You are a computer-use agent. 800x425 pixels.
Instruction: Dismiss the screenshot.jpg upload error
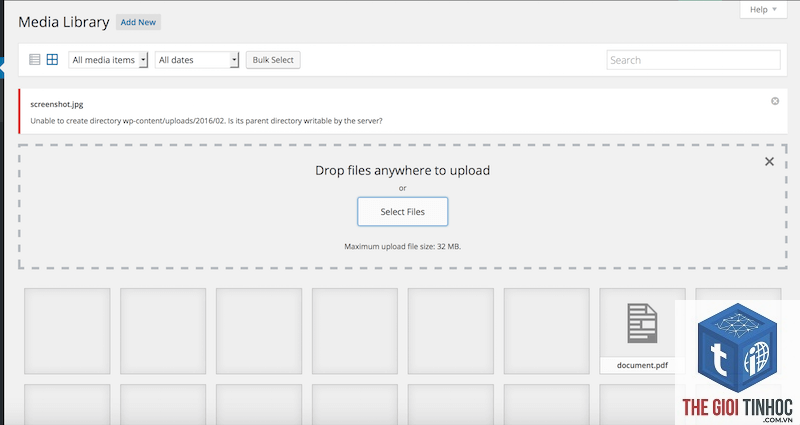pyautogui.click(x=774, y=101)
